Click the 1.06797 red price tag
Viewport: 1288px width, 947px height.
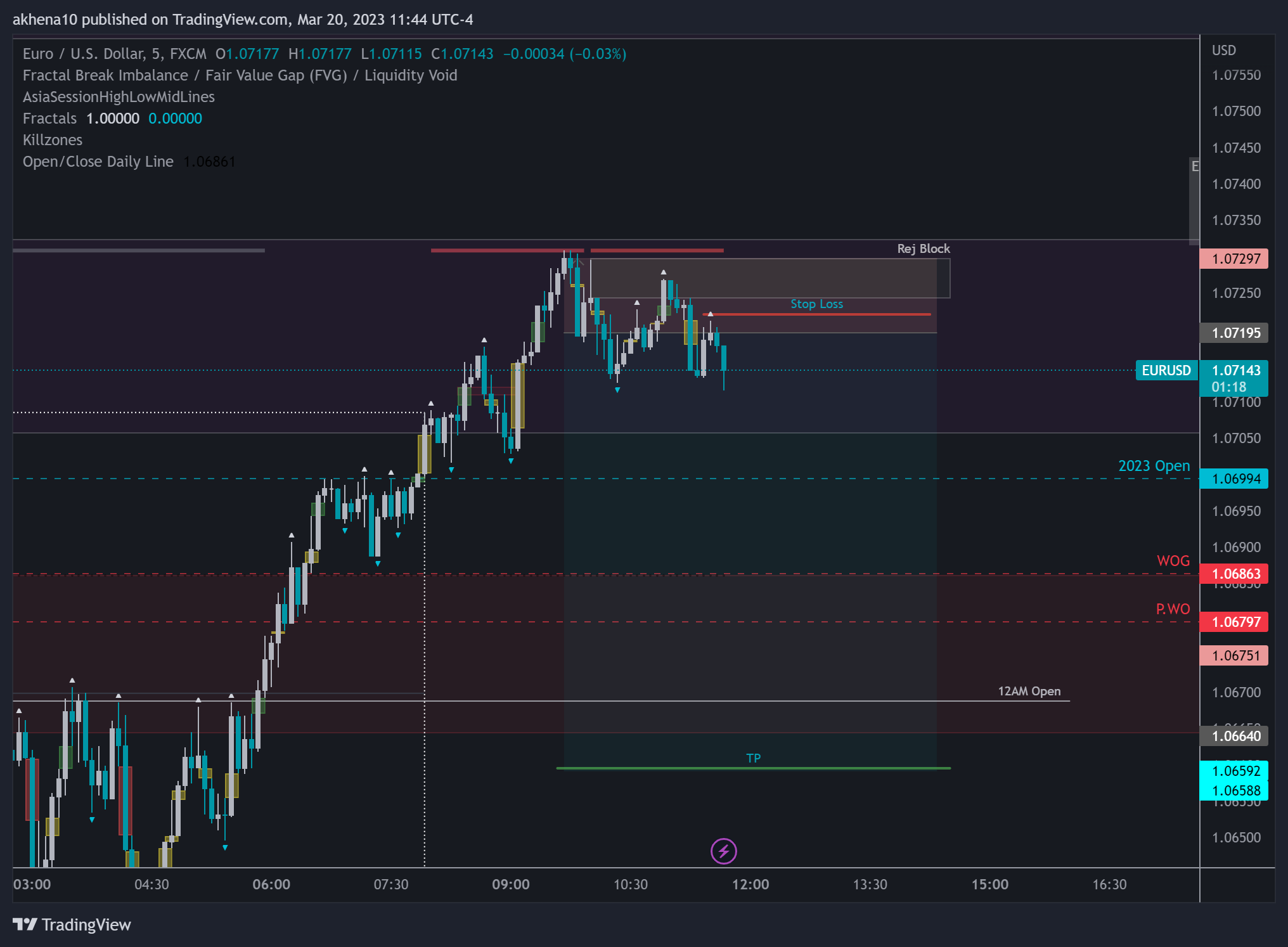click(x=1234, y=622)
